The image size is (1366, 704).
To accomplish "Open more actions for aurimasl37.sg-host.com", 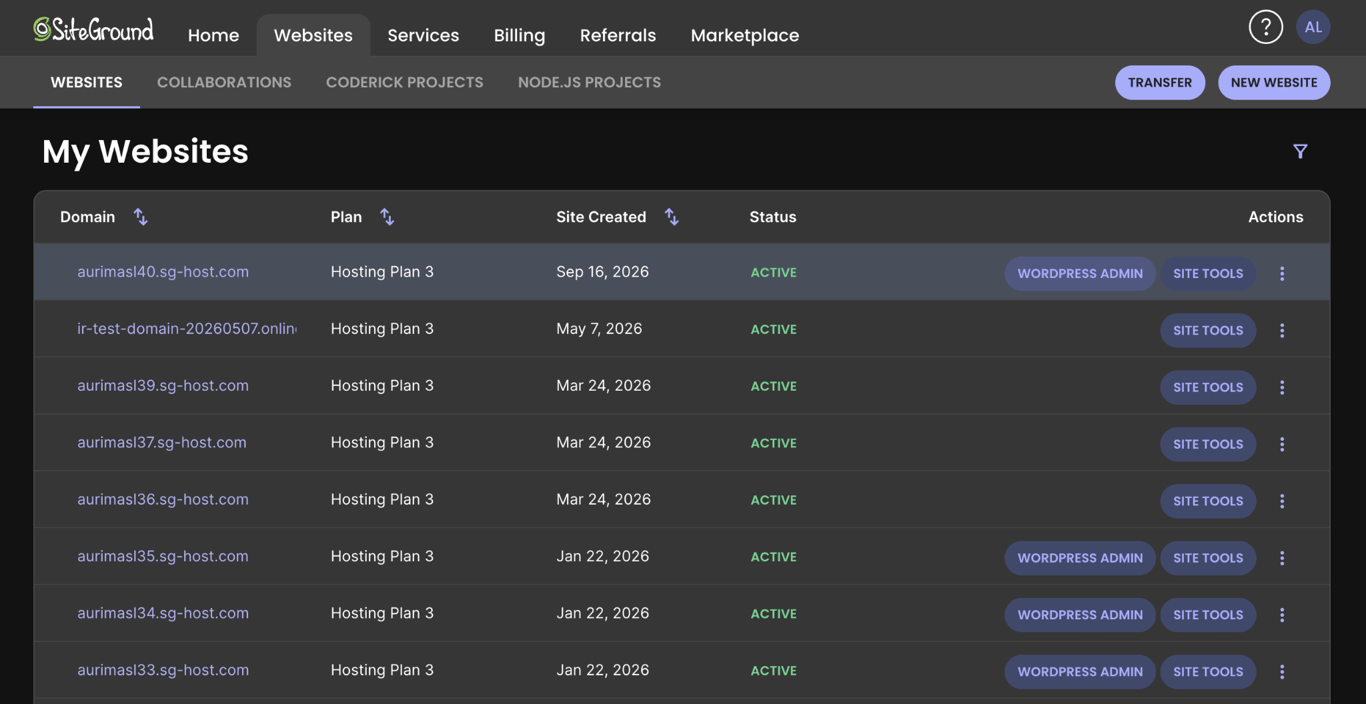I will point(1282,444).
